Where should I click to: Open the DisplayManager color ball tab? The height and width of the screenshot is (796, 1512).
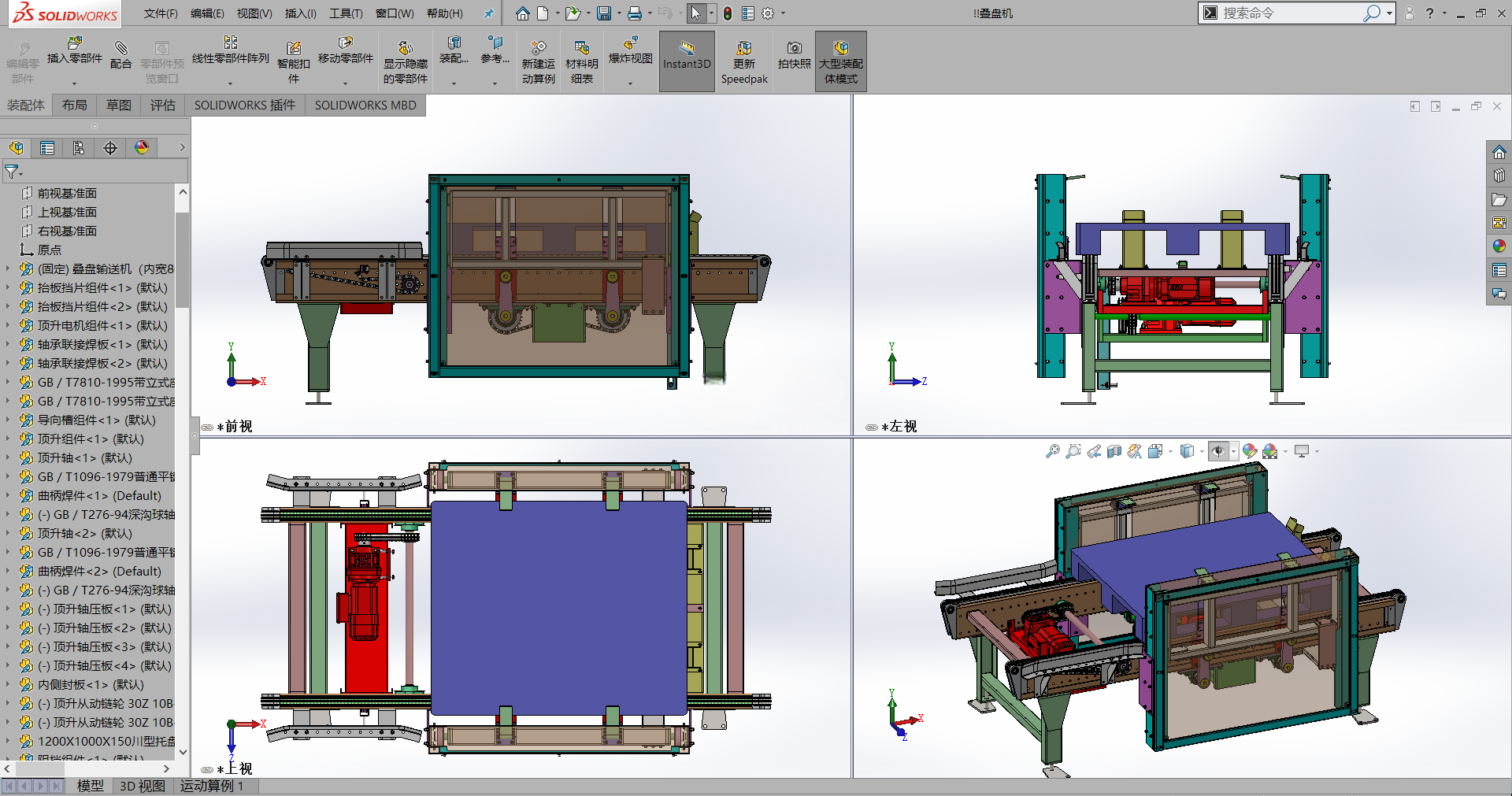tap(142, 148)
